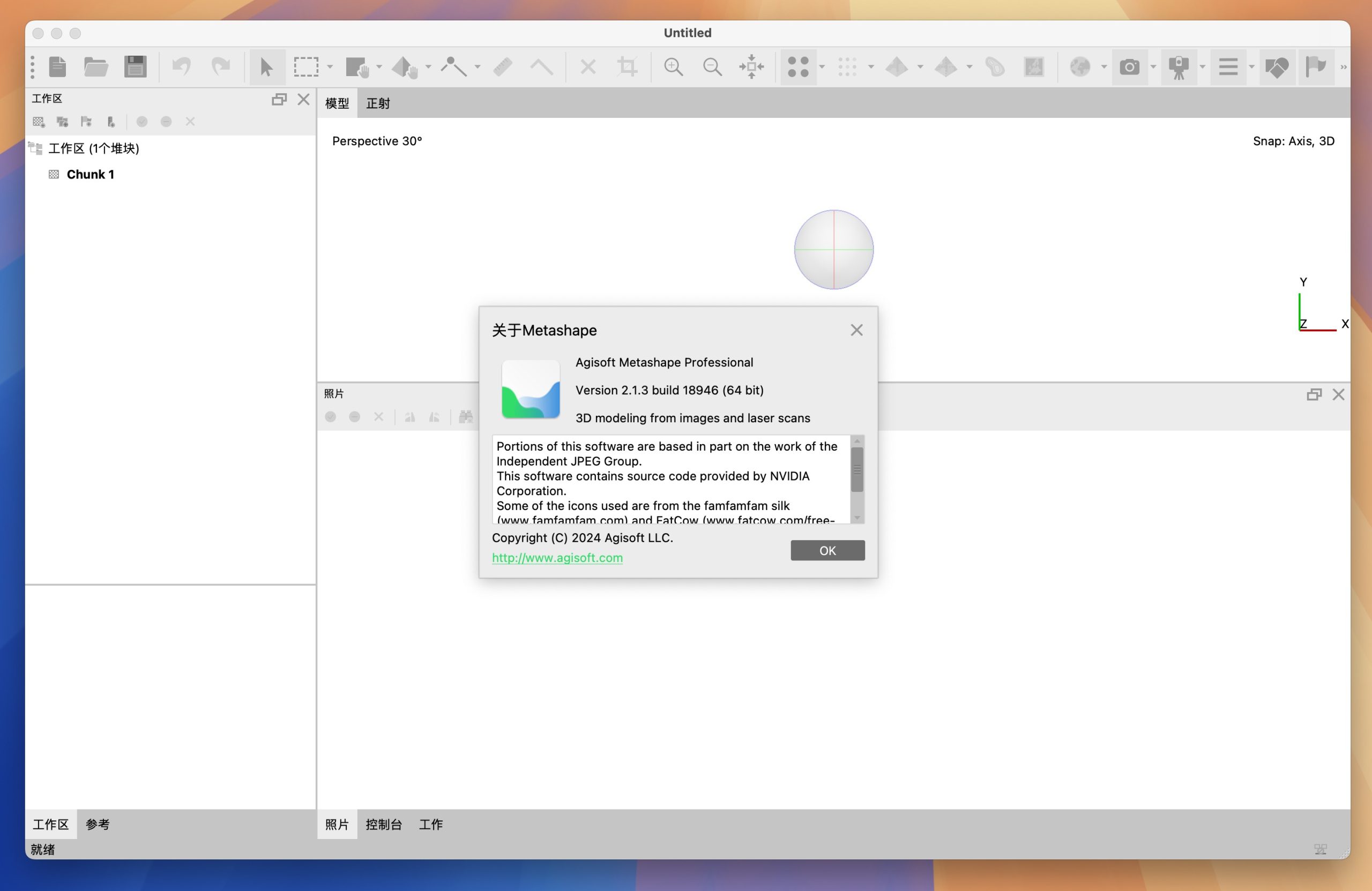The width and height of the screenshot is (1372, 891).
Task: Pick the Move Region tool
Action: coord(357,67)
